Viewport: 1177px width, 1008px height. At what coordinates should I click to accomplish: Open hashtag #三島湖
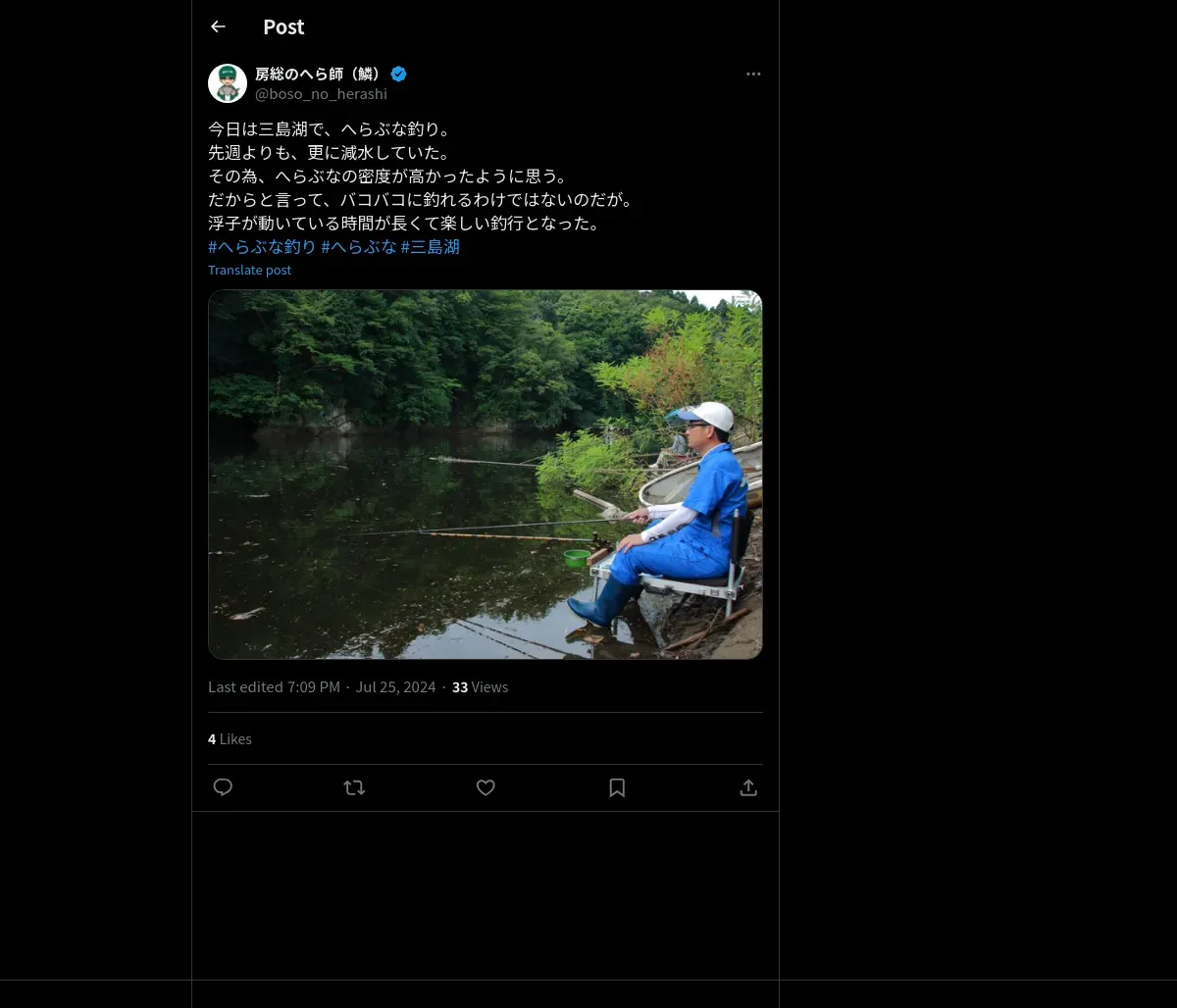(x=431, y=247)
